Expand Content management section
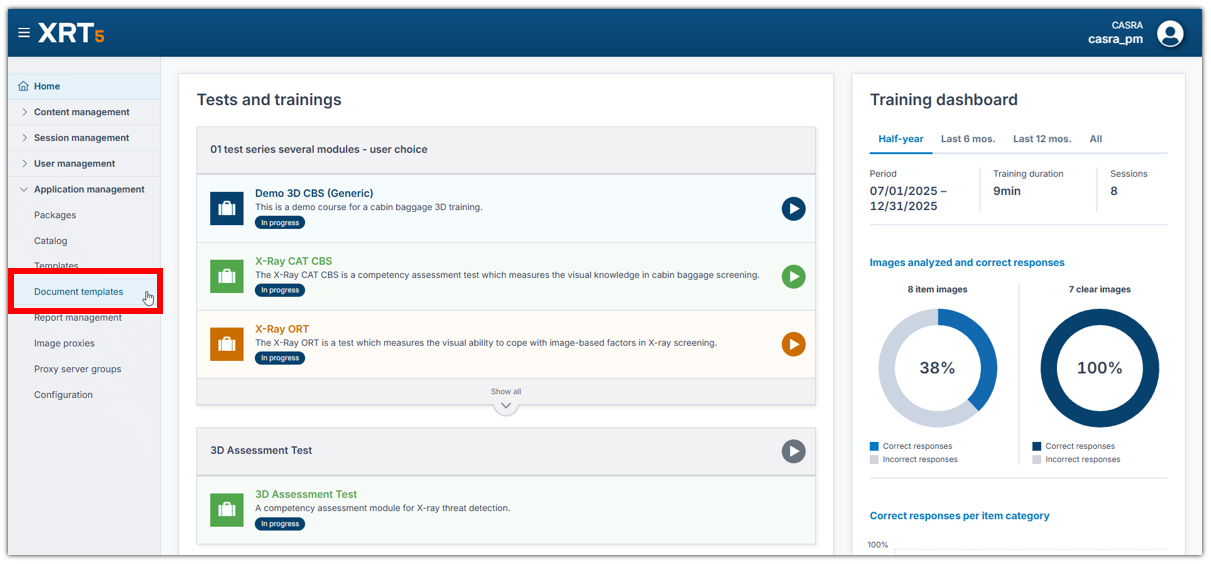 coord(81,112)
